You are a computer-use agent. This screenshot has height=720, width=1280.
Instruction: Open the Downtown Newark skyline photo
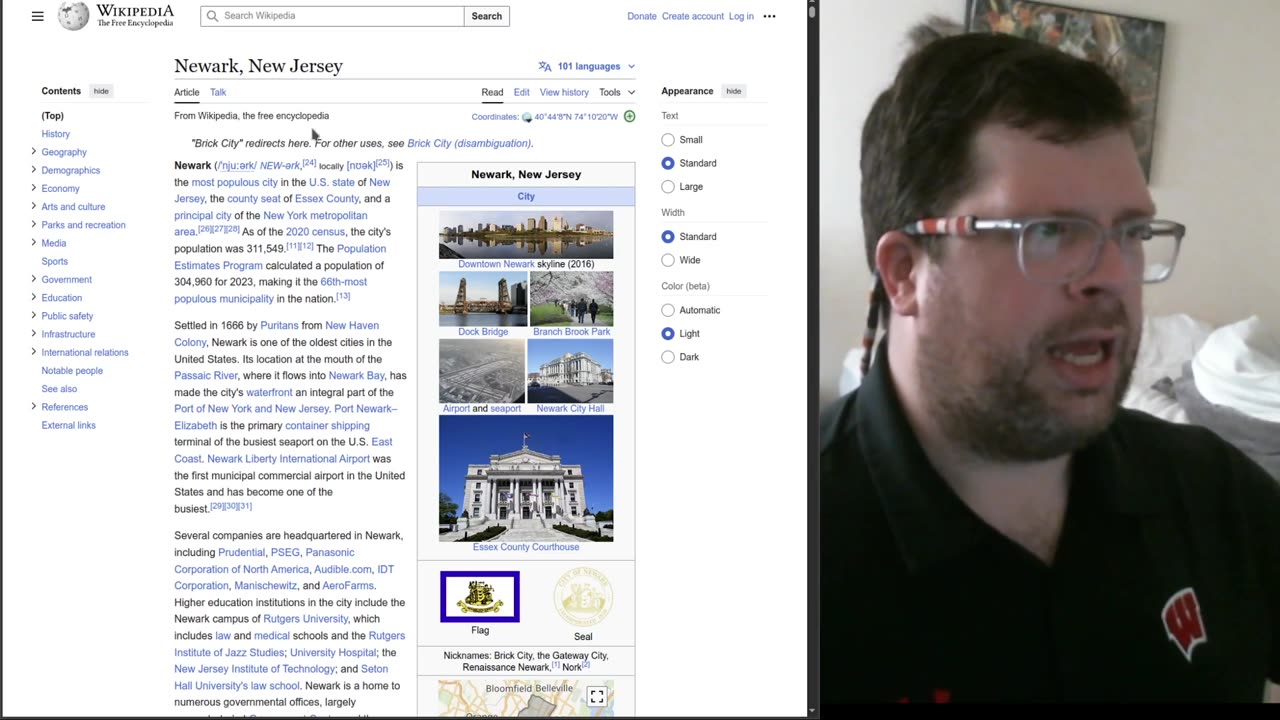click(x=526, y=234)
